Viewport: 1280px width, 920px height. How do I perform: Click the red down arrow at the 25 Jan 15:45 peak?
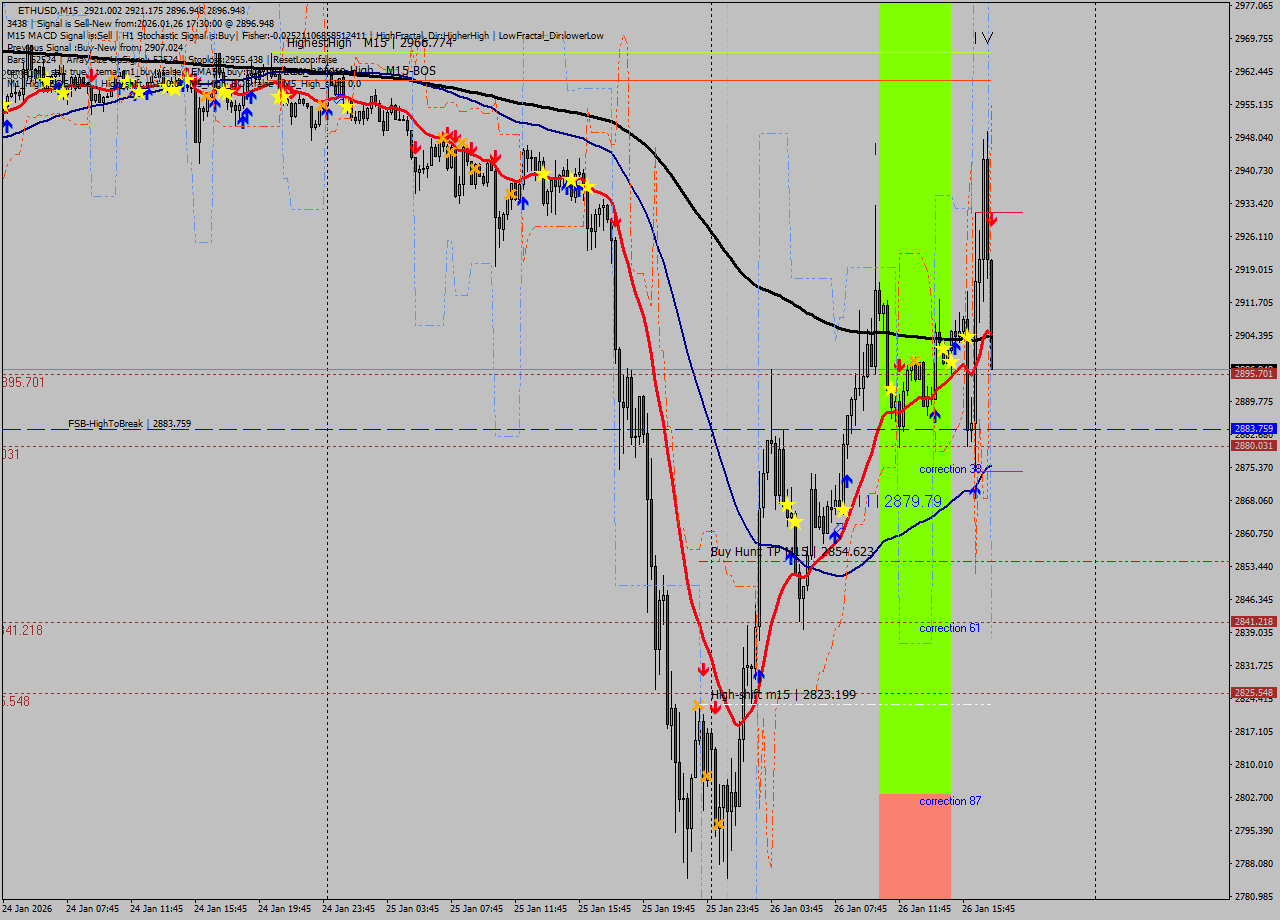[616, 222]
